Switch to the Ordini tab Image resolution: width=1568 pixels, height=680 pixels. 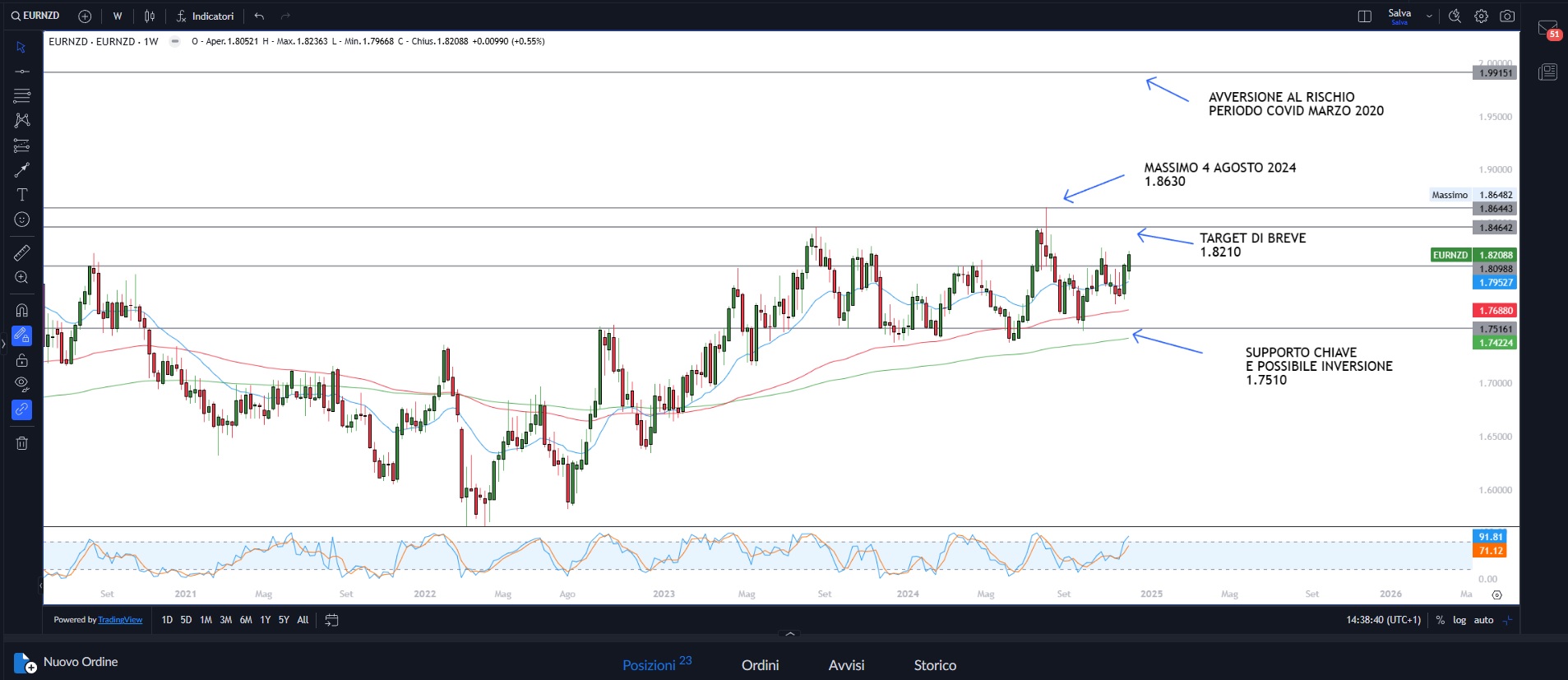[760, 665]
